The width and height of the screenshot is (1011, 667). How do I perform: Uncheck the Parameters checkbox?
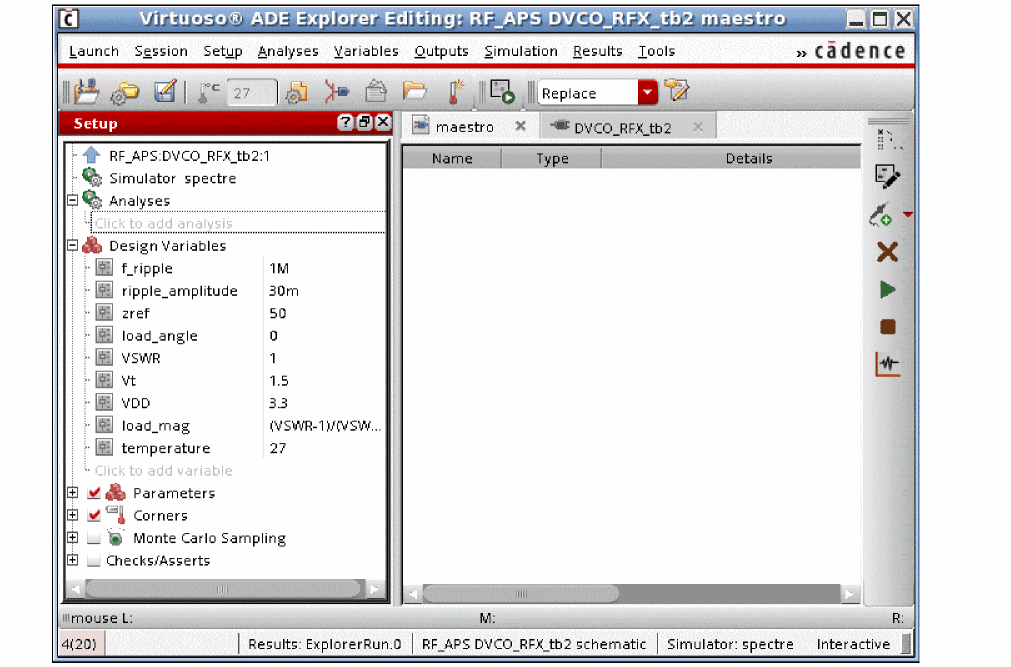coord(95,493)
